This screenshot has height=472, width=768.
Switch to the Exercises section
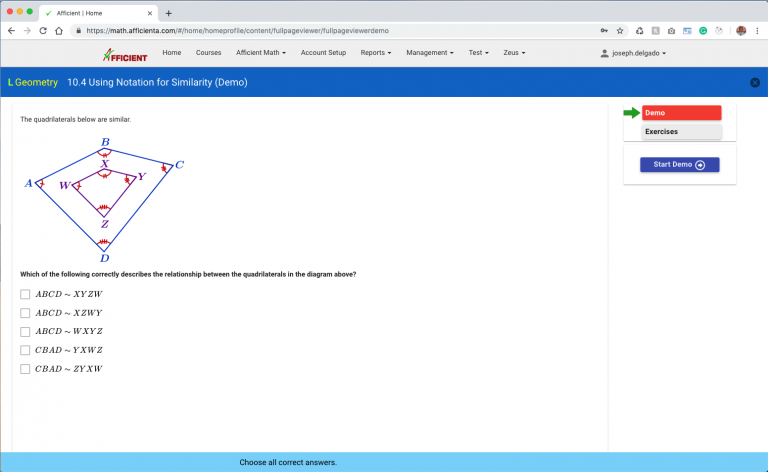(681, 131)
